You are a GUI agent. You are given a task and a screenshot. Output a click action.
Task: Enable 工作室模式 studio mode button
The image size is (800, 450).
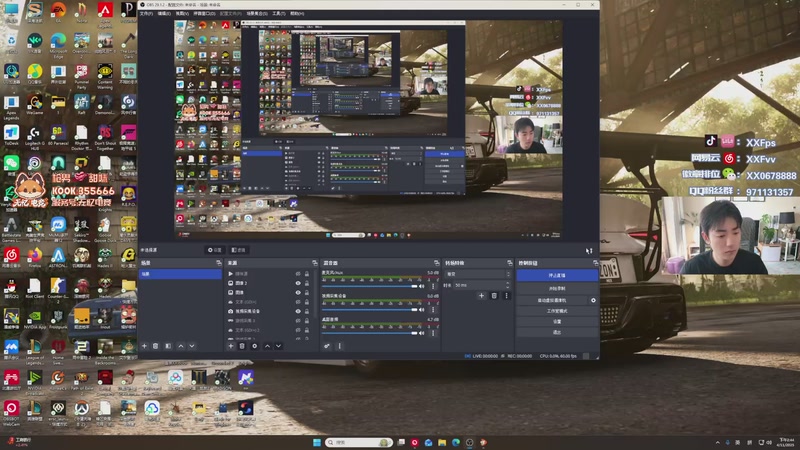click(x=557, y=311)
